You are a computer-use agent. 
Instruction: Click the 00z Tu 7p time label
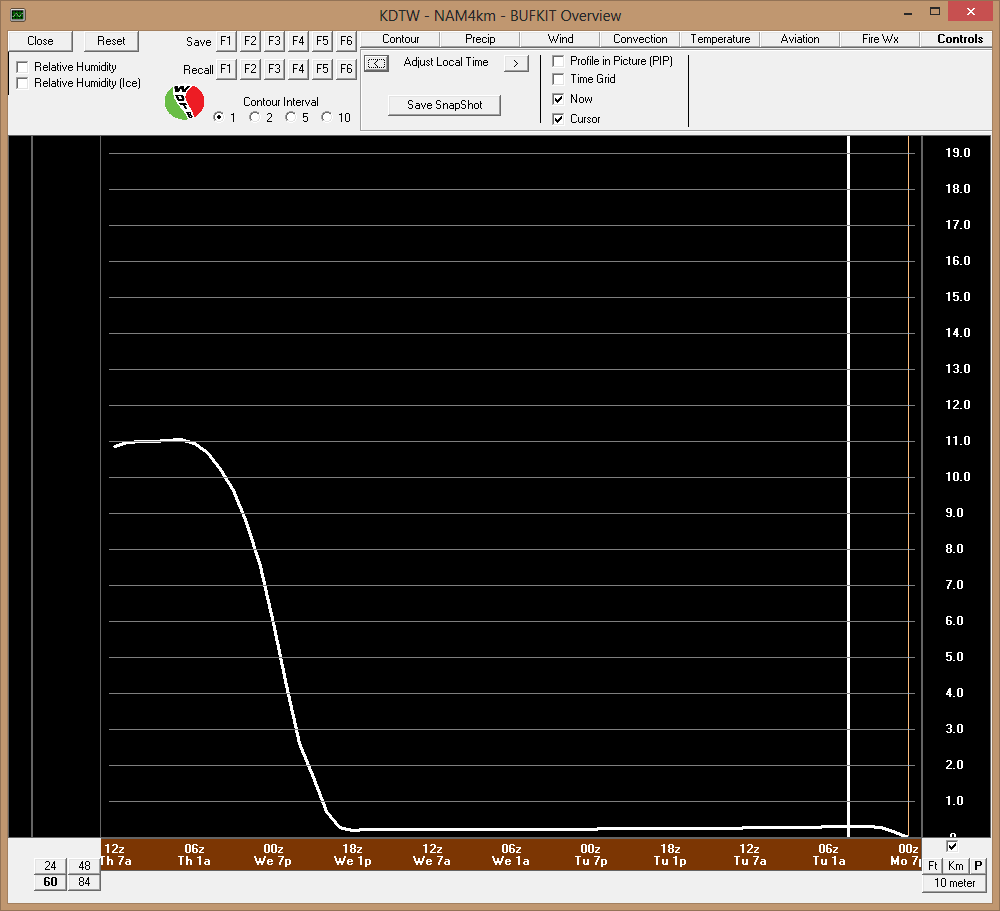(591, 855)
